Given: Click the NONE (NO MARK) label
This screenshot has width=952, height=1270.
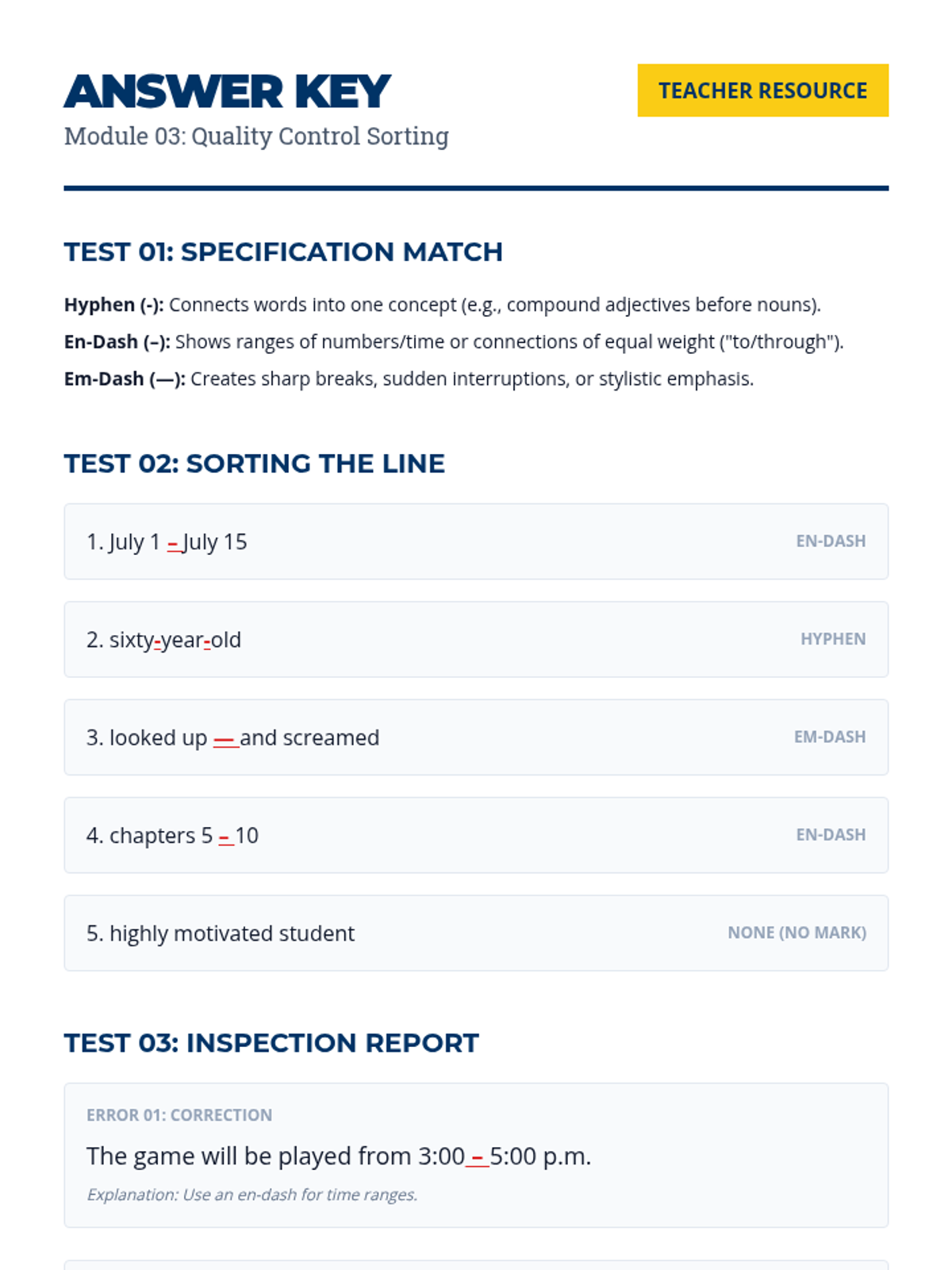Looking at the screenshot, I should 797,933.
